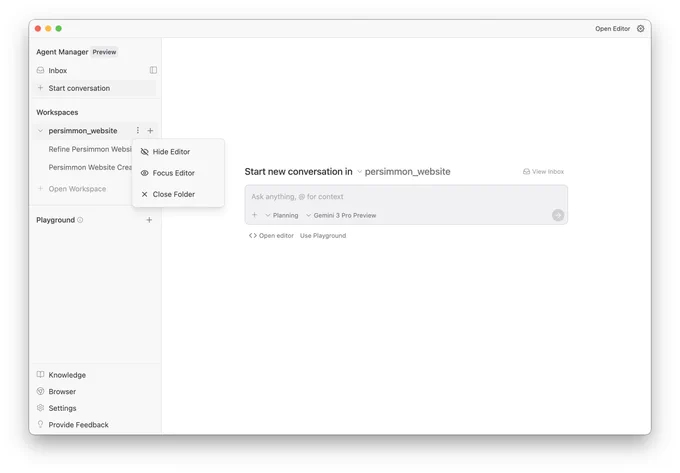
Task: Click the Workspaces section heading
Action: [57, 112]
